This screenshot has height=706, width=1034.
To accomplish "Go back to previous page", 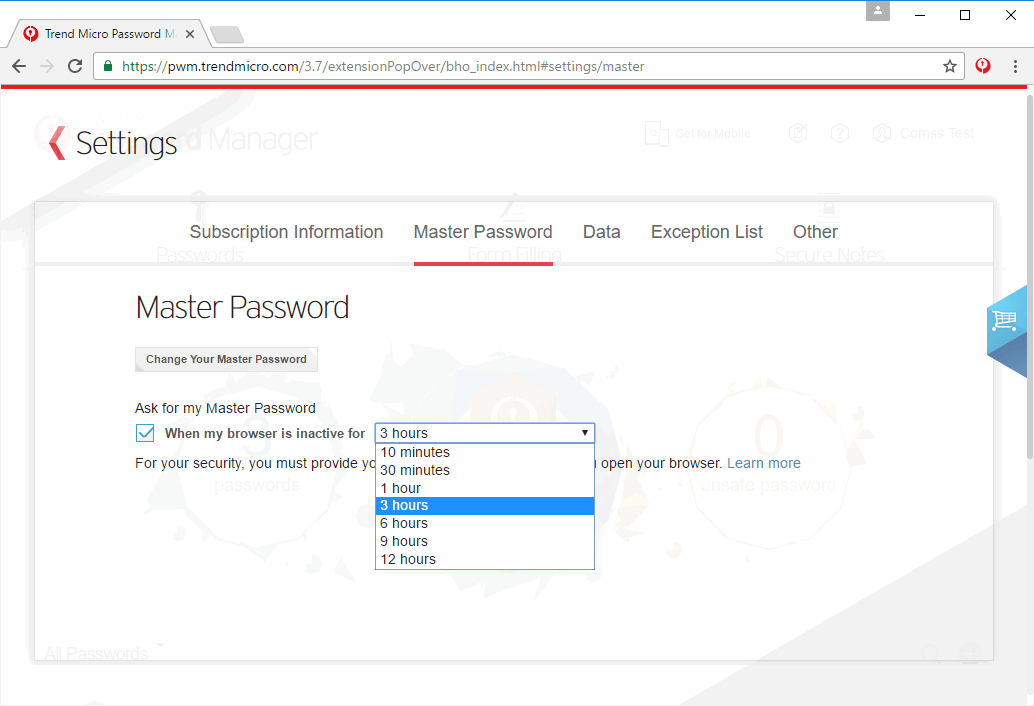I will (19, 67).
